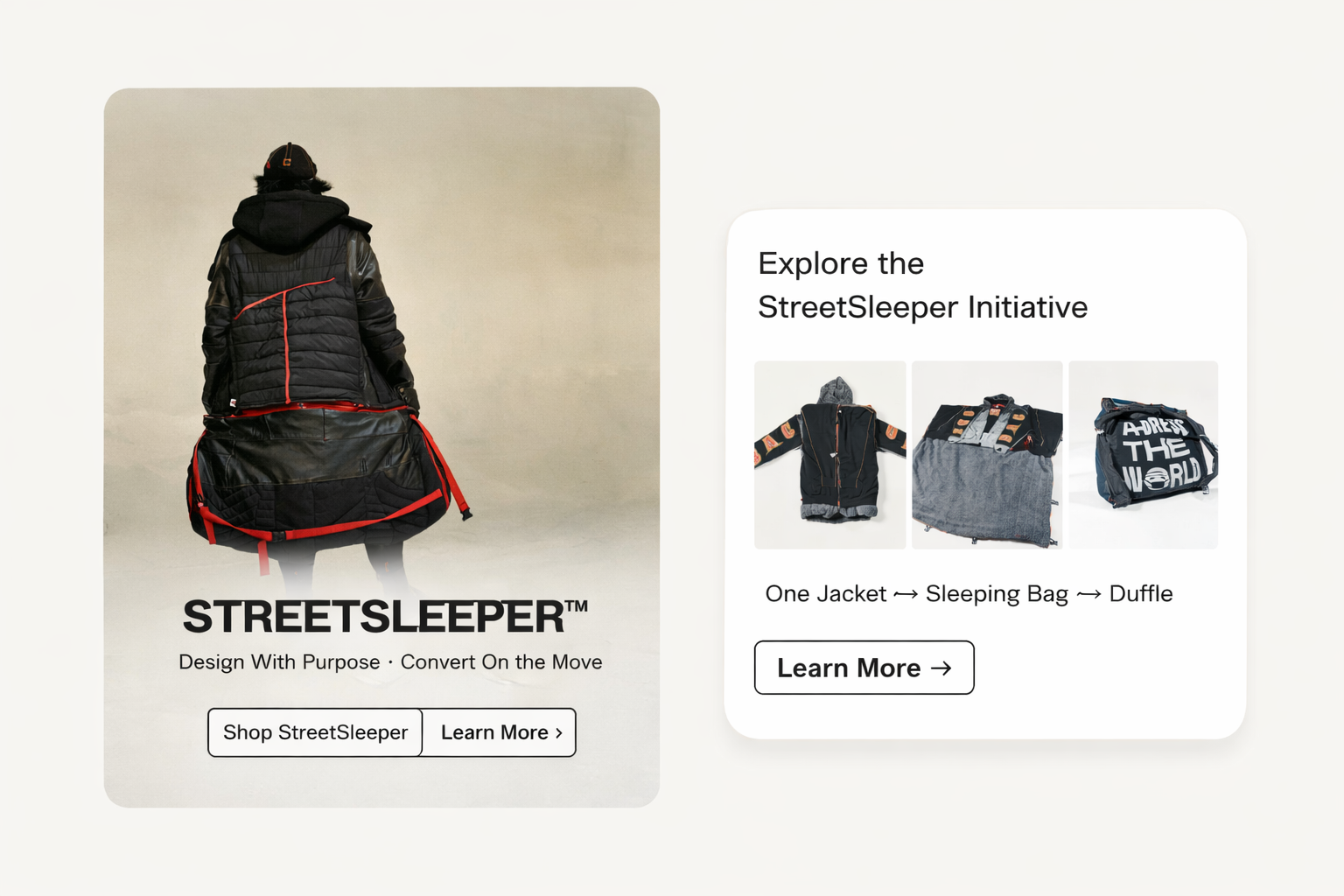Click the STREETSLEEPER headline text

pyautogui.click(x=374, y=617)
